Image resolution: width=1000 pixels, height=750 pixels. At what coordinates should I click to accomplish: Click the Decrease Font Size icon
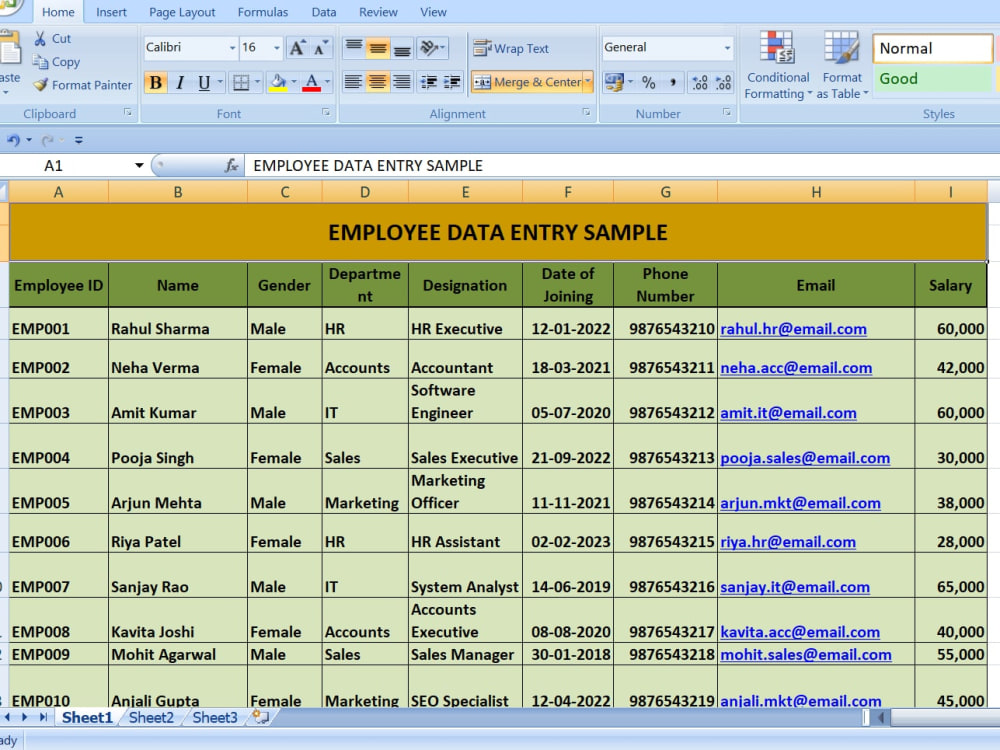click(x=321, y=48)
